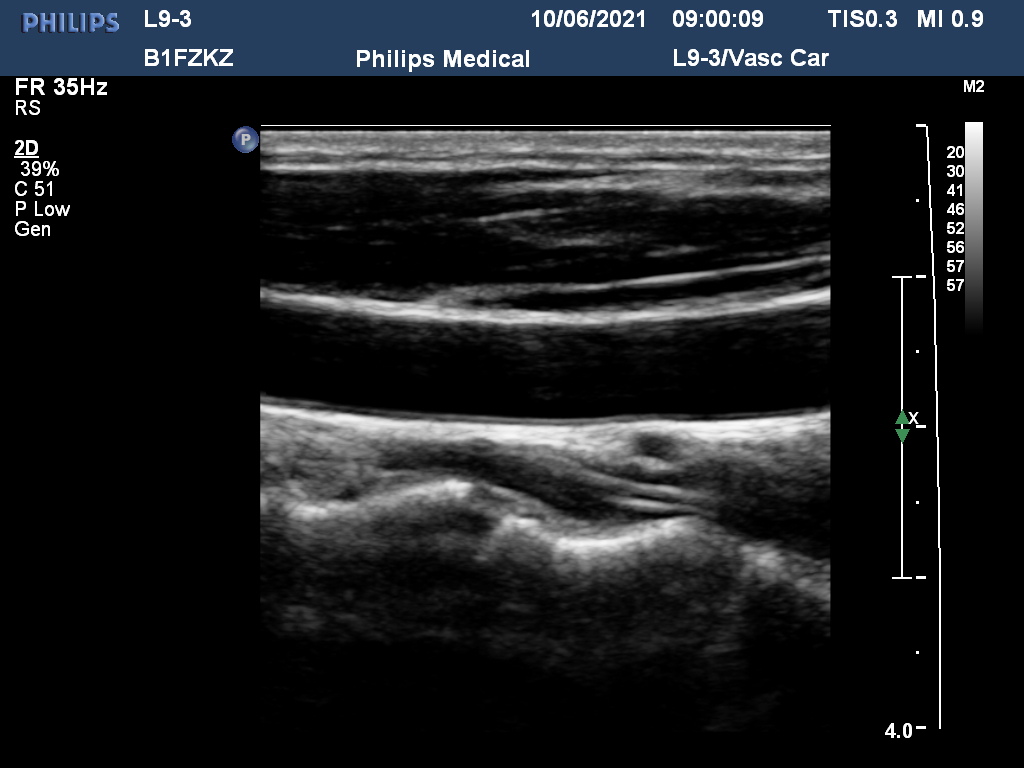This screenshot has height=768, width=1024.
Task: Click the M2 map indicator
Action: [973, 86]
